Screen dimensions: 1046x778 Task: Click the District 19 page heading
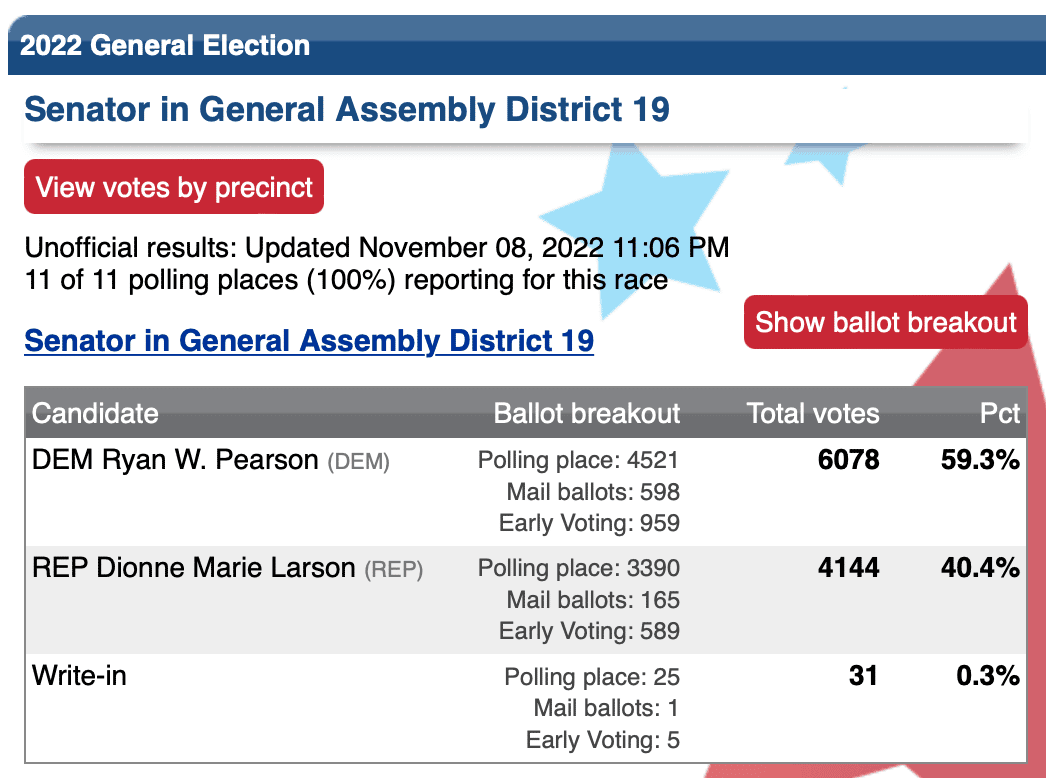click(347, 109)
